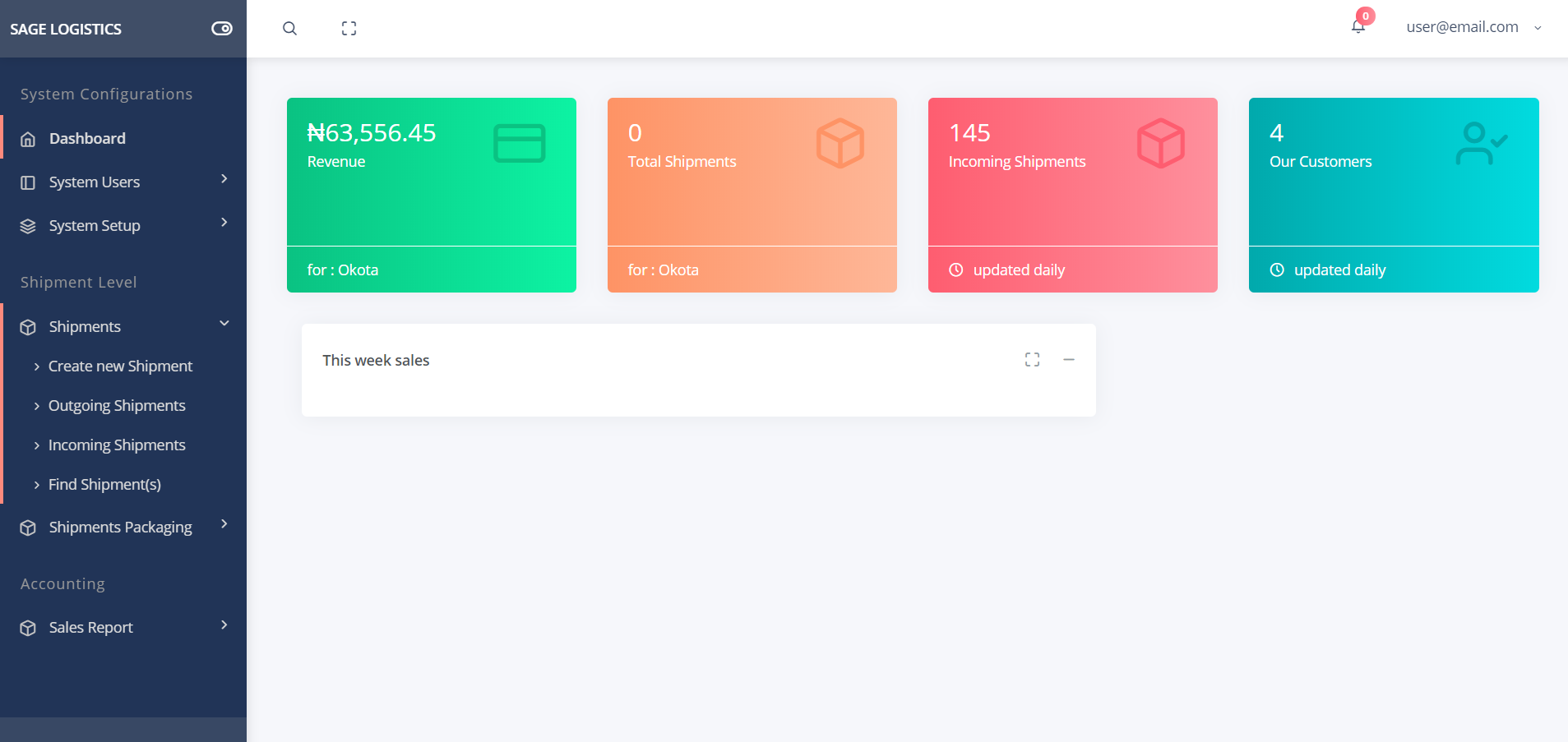Open Find Shipment(s)
Image resolution: width=1568 pixels, height=742 pixels.
tap(104, 484)
